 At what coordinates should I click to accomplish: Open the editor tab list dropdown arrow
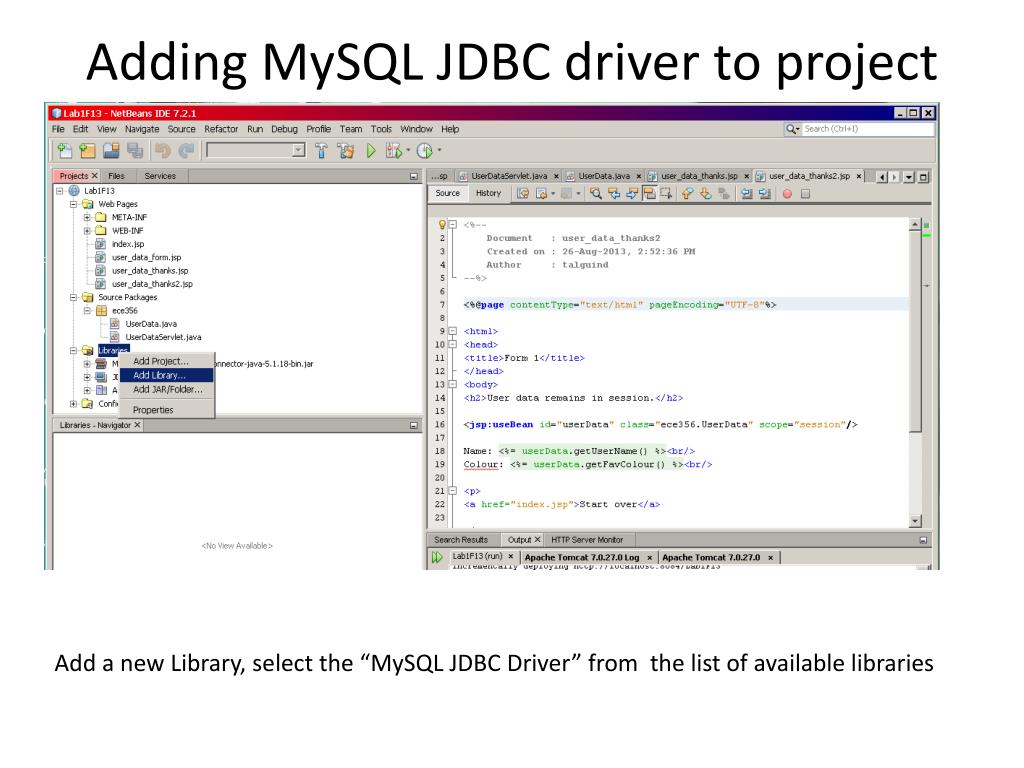(x=908, y=177)
